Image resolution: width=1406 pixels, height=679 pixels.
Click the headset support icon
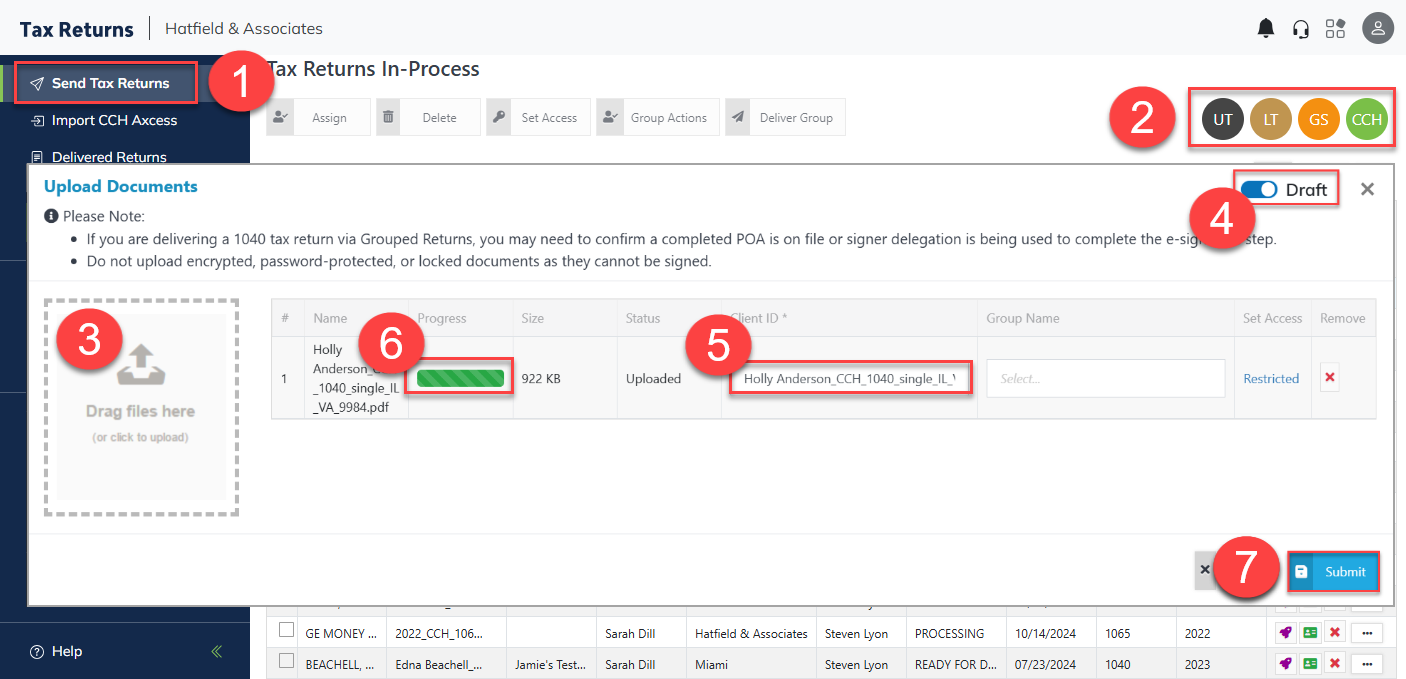[x=1300, y=28]
